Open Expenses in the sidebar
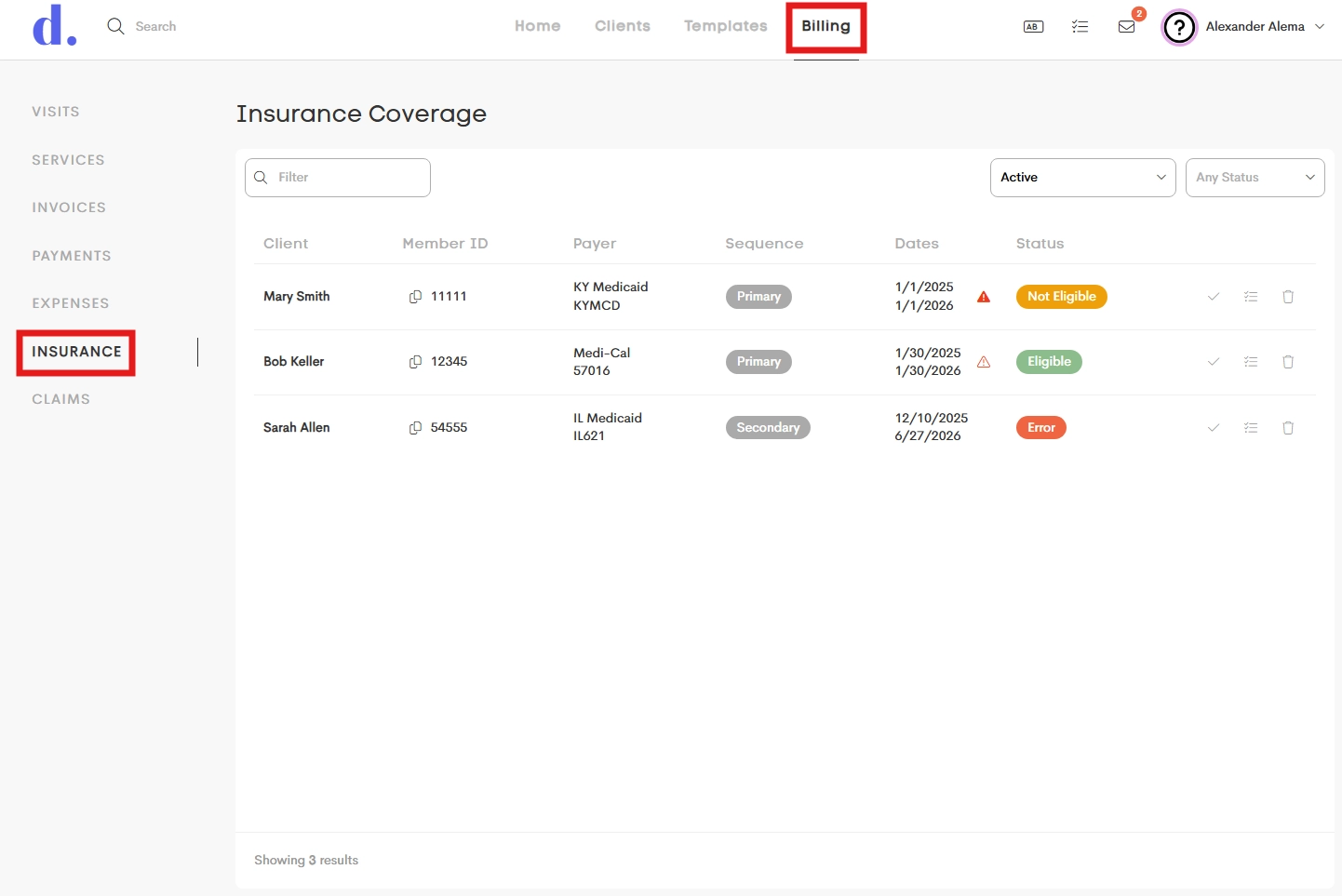The width and height of the screenshot is (1342, 896). click(71, 303)
